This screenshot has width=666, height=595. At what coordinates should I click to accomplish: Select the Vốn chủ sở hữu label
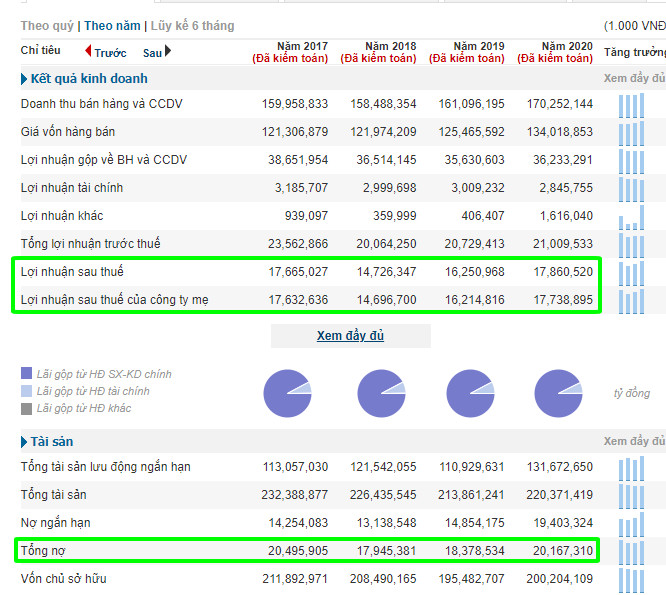coord(64,579)
